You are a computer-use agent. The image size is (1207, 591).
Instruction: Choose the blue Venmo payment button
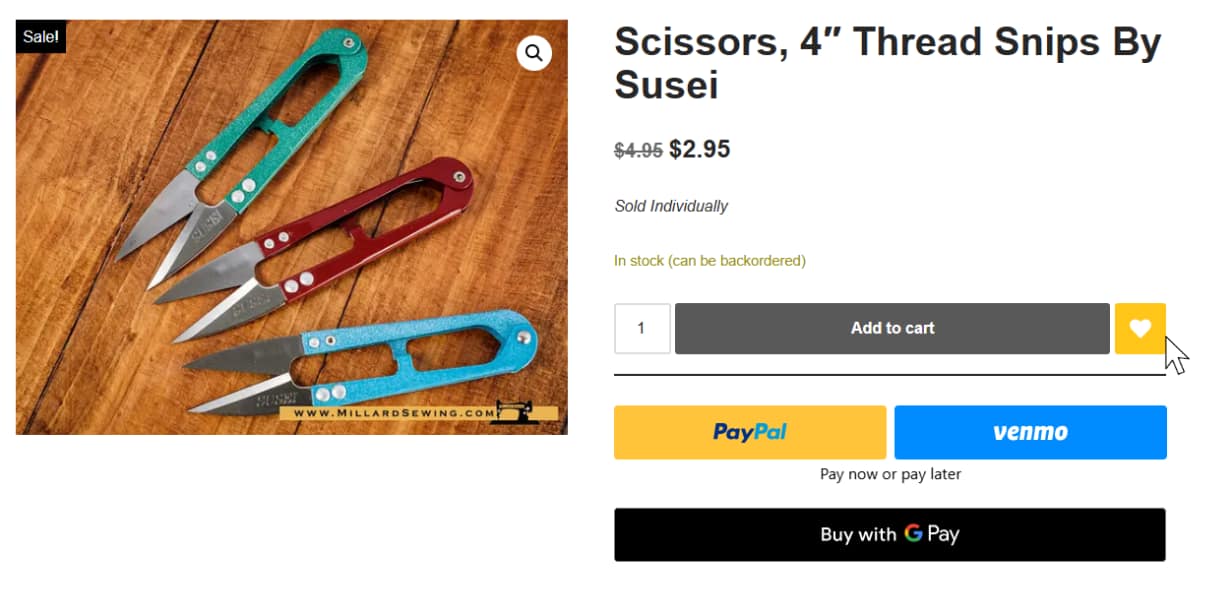coord(1030,432)
